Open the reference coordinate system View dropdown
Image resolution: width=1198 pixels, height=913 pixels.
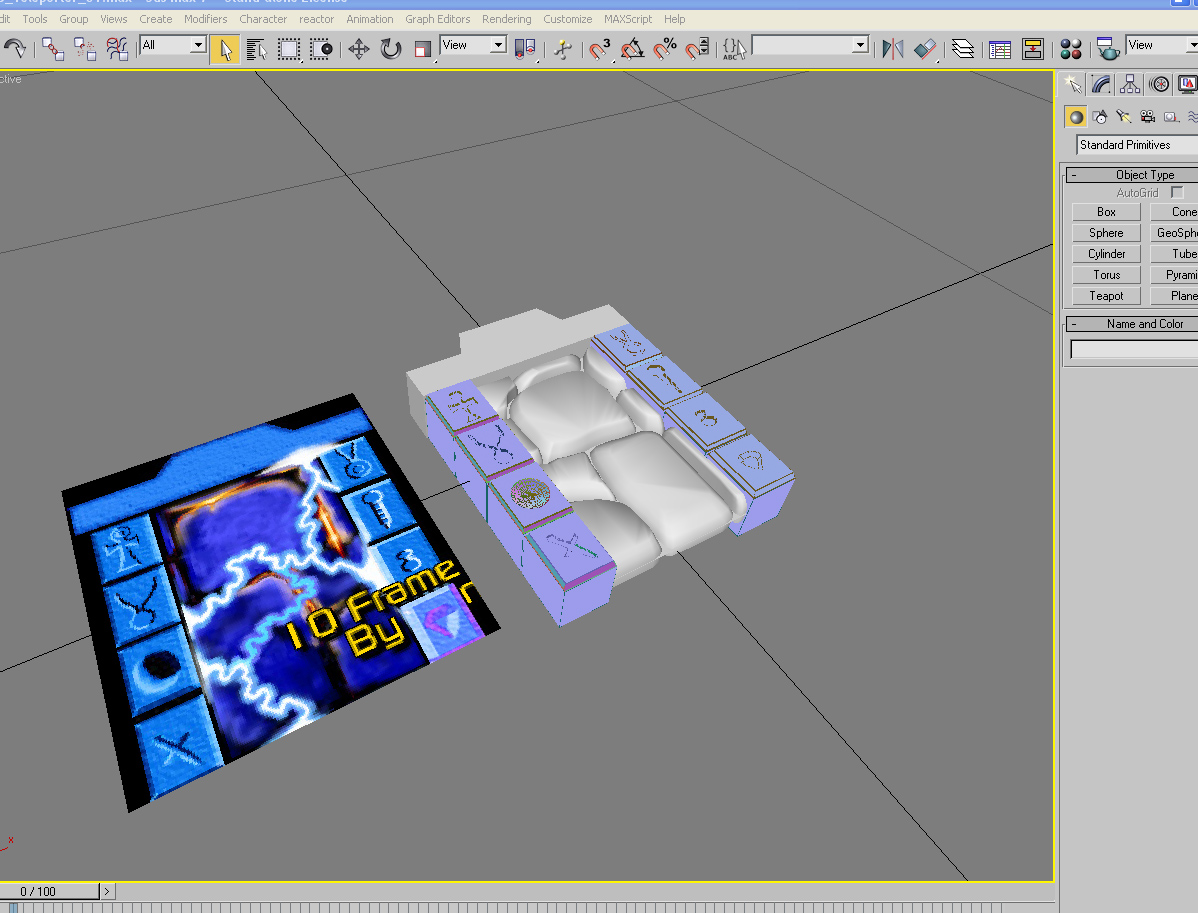point(474,45)
